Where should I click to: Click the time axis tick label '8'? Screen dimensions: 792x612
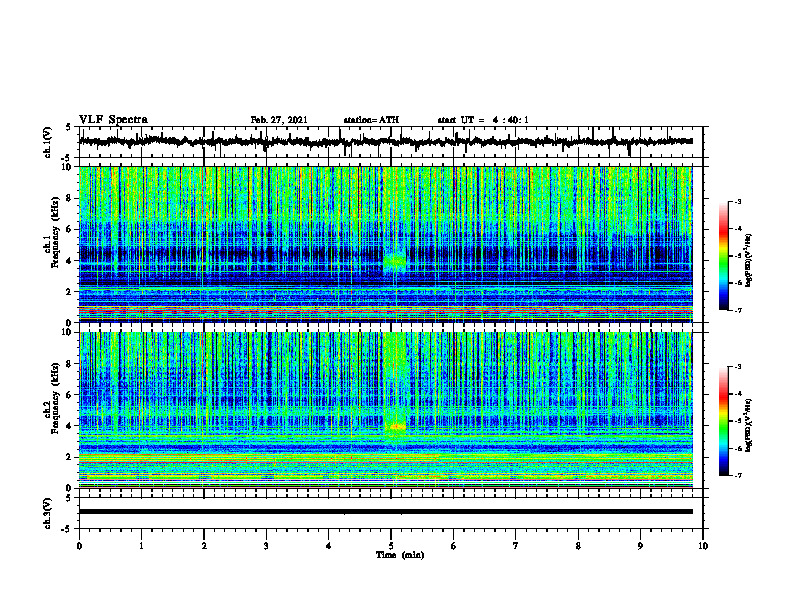[578, 546]
